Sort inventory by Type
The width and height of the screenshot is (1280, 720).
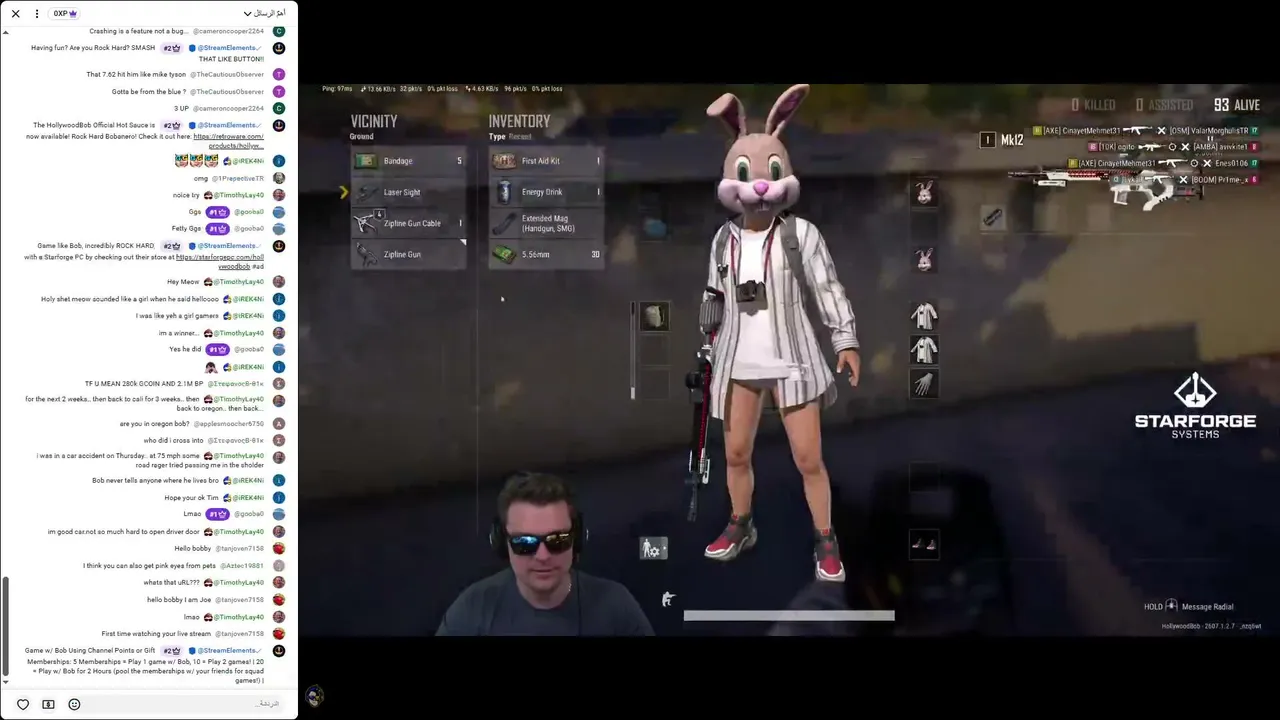click(497, 137)
